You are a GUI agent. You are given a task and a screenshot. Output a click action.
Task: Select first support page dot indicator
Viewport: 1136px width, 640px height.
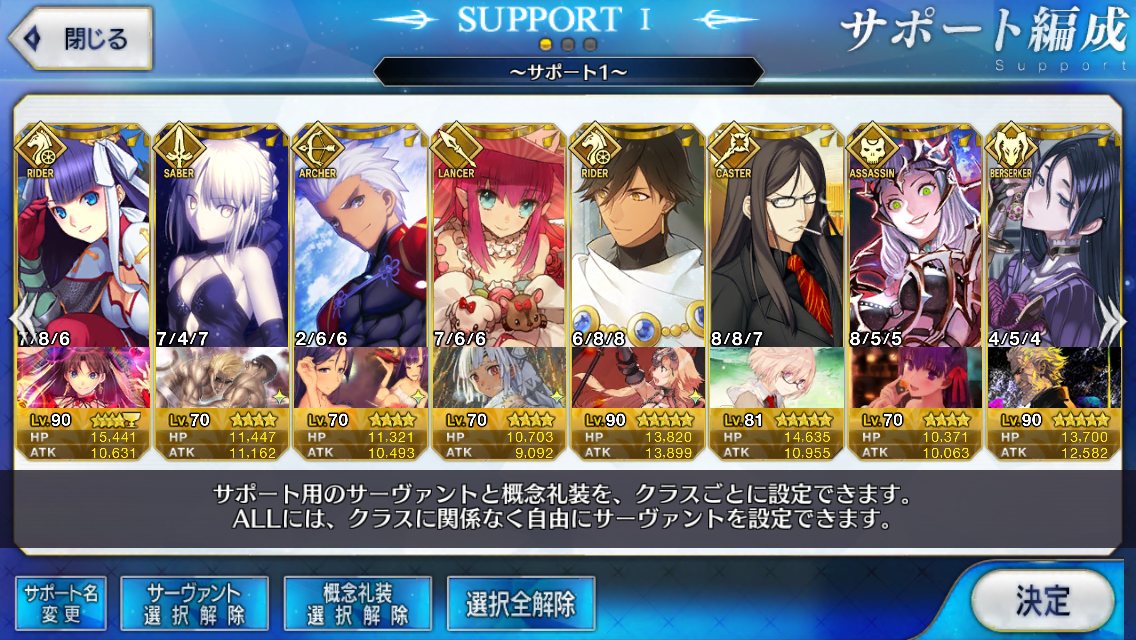pos(546,45)
